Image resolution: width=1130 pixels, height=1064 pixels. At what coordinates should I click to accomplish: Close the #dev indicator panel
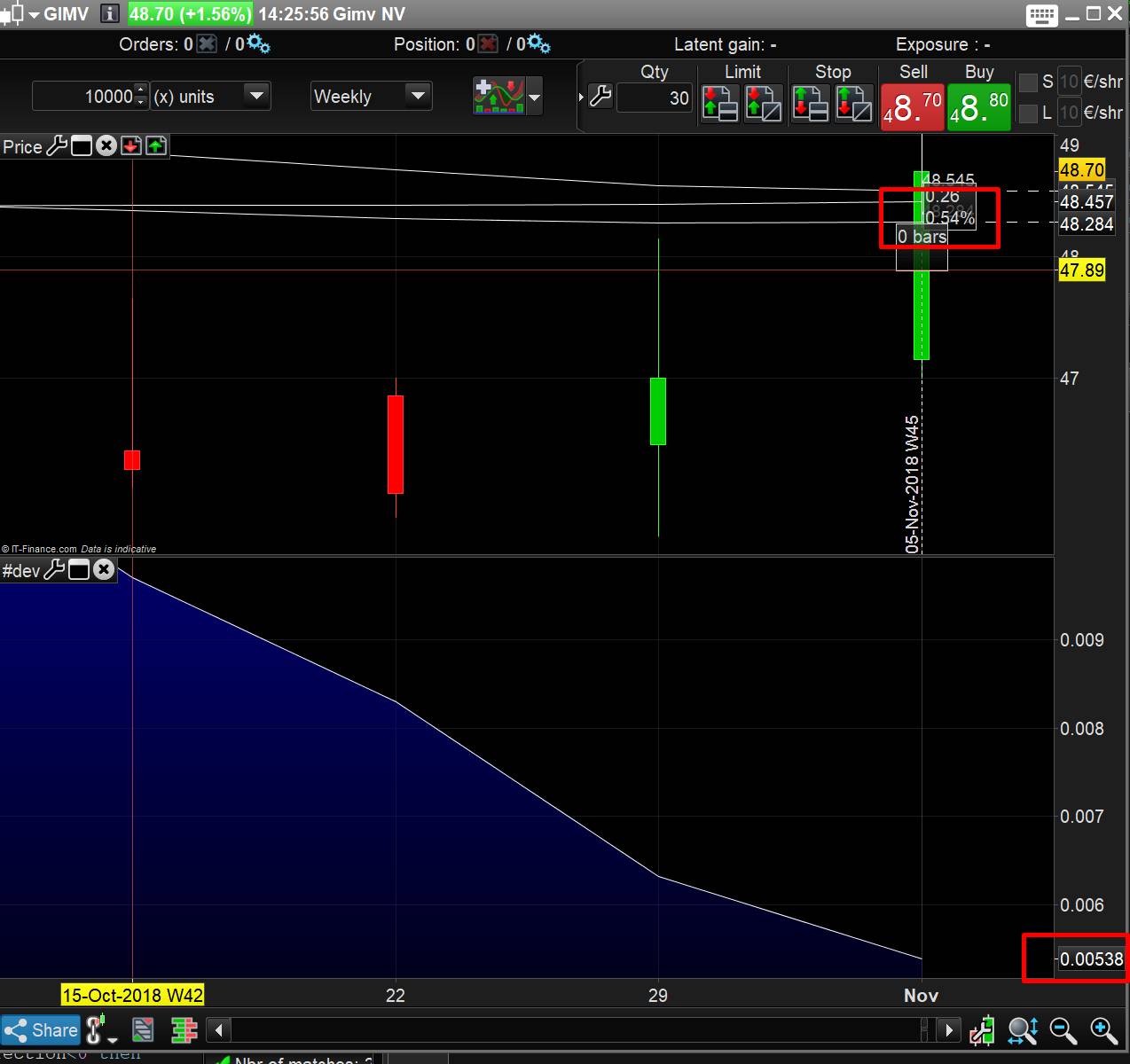tap(104, 570)
